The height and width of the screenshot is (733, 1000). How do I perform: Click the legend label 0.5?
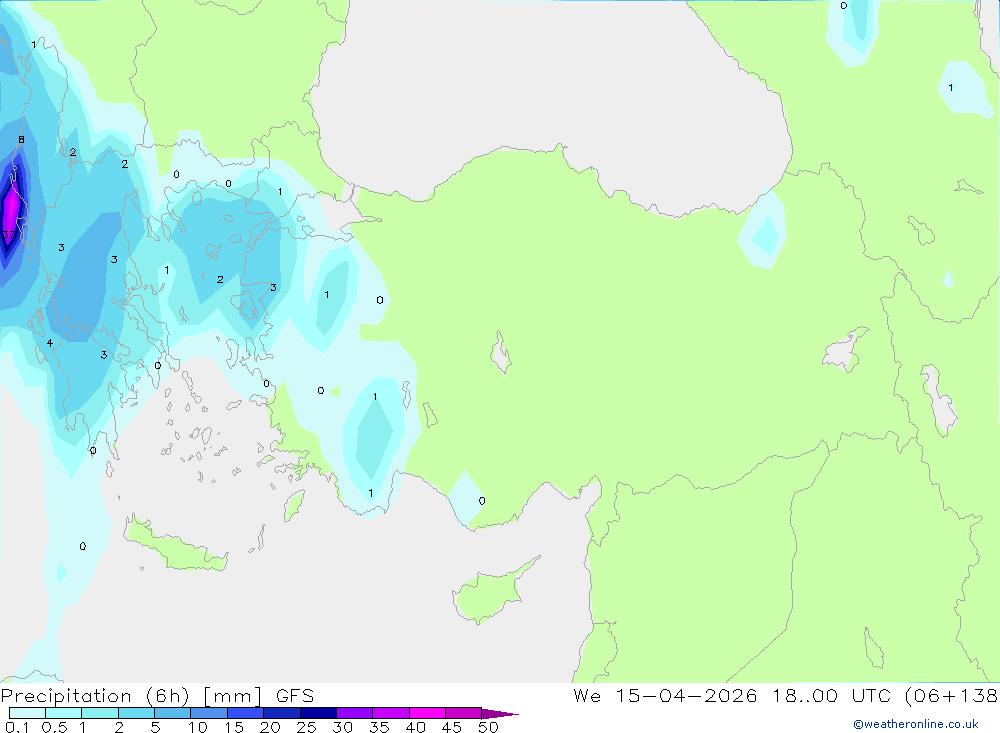(x=54, y=727)
